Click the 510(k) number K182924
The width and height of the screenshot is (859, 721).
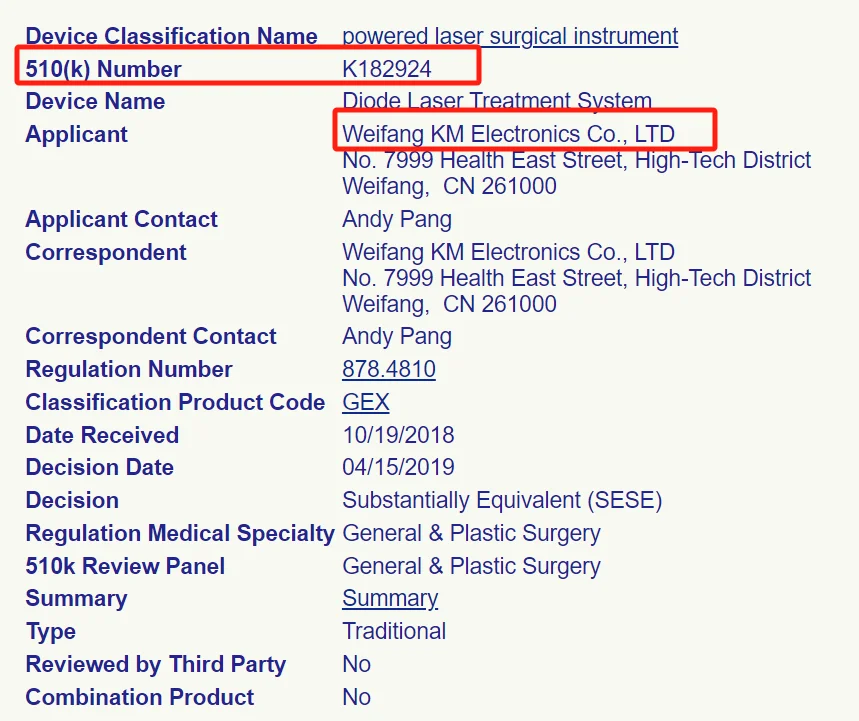pos(387,69)
